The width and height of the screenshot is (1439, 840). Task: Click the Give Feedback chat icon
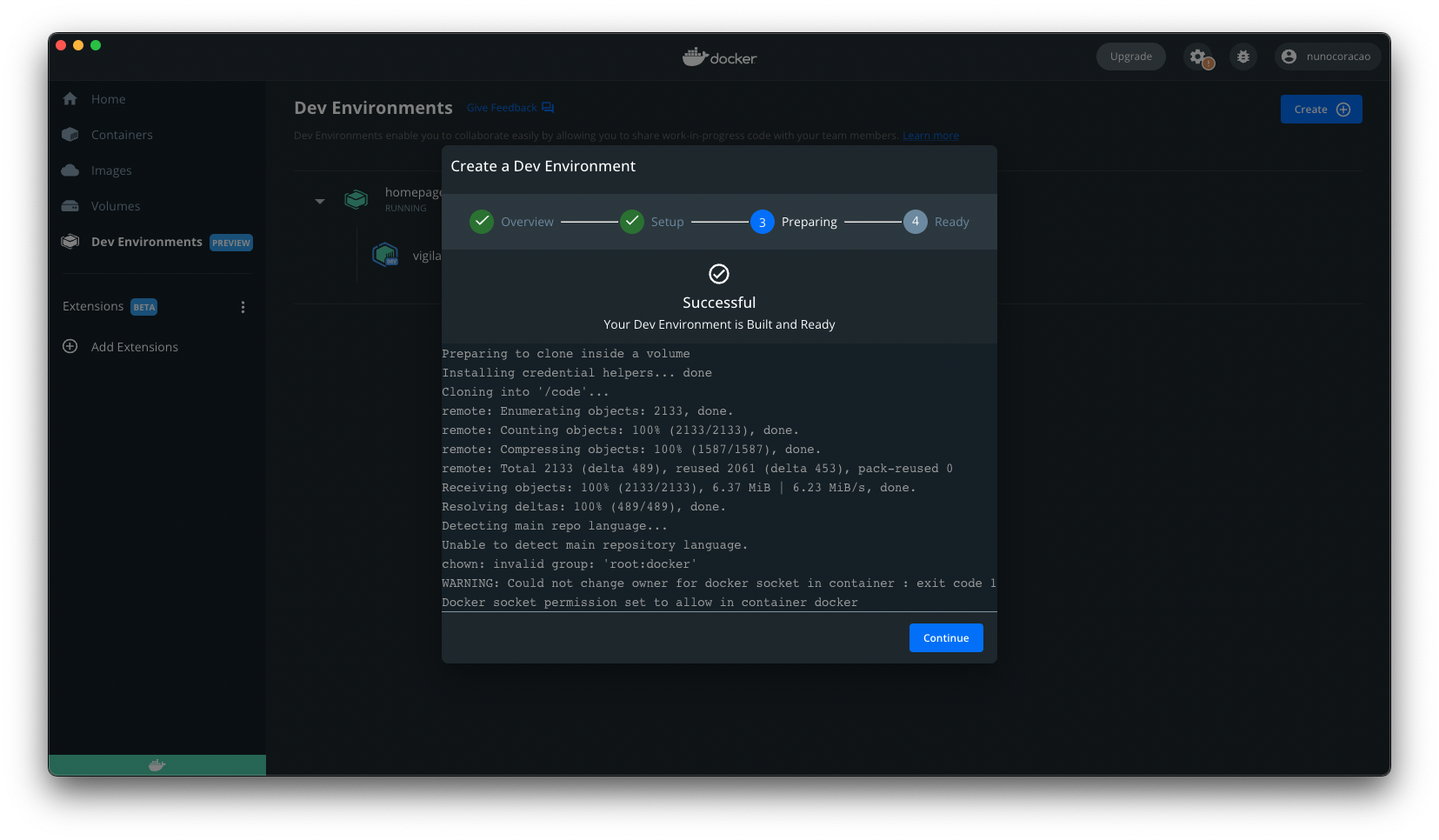pos(548,108)
